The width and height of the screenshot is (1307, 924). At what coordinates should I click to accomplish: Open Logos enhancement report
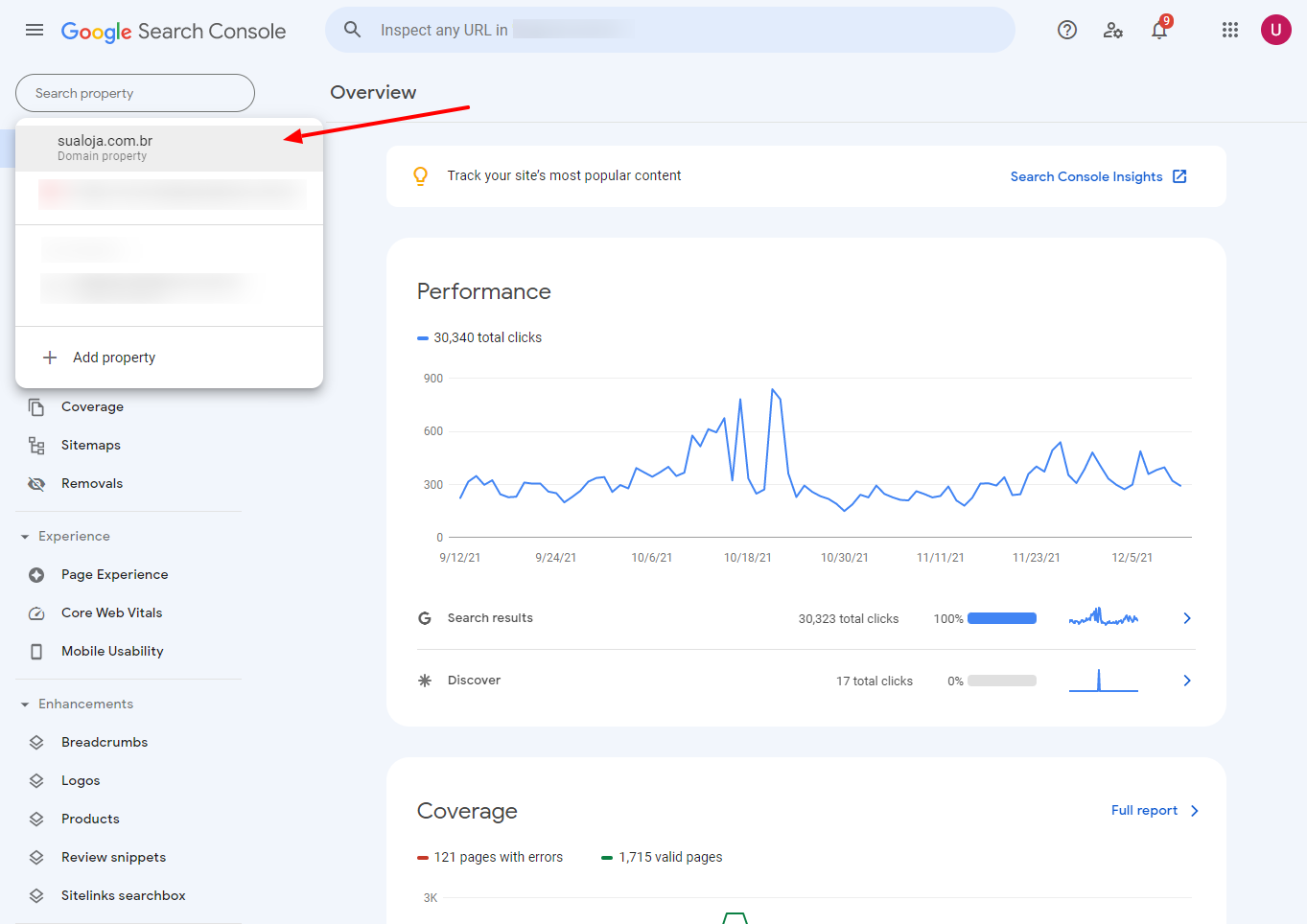[81, 780]
